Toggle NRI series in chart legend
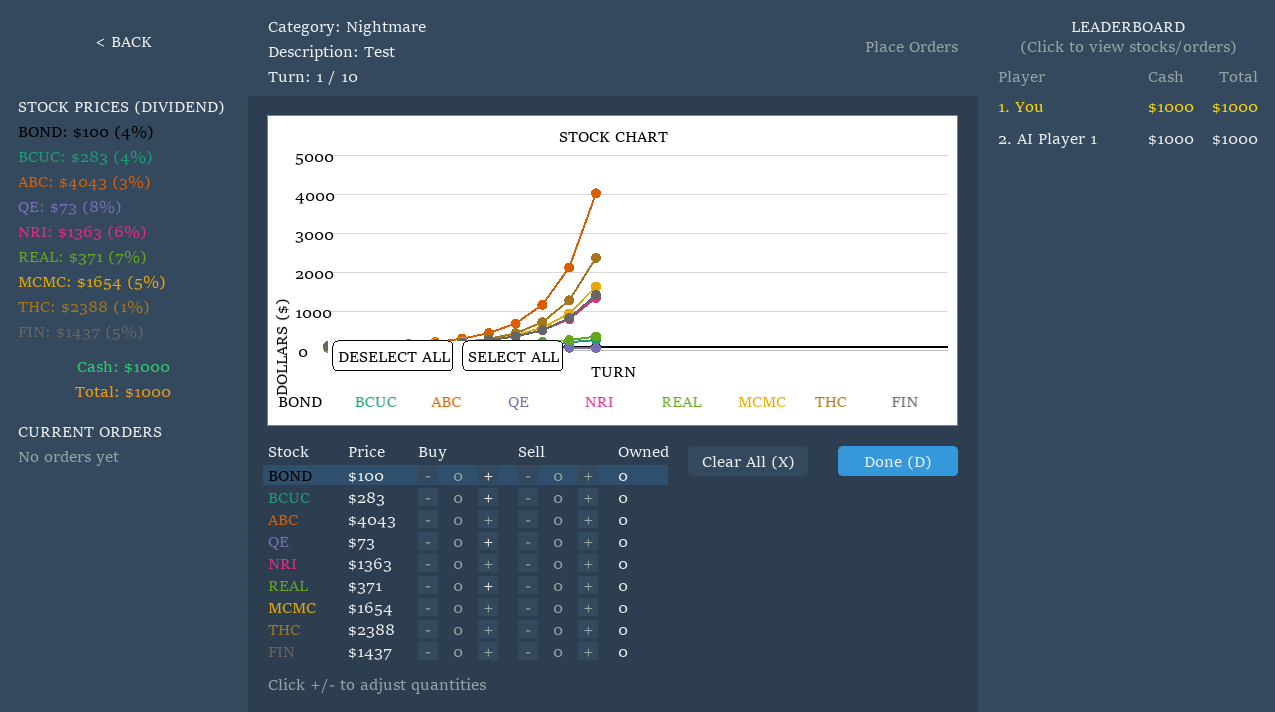 coord(599,402)
